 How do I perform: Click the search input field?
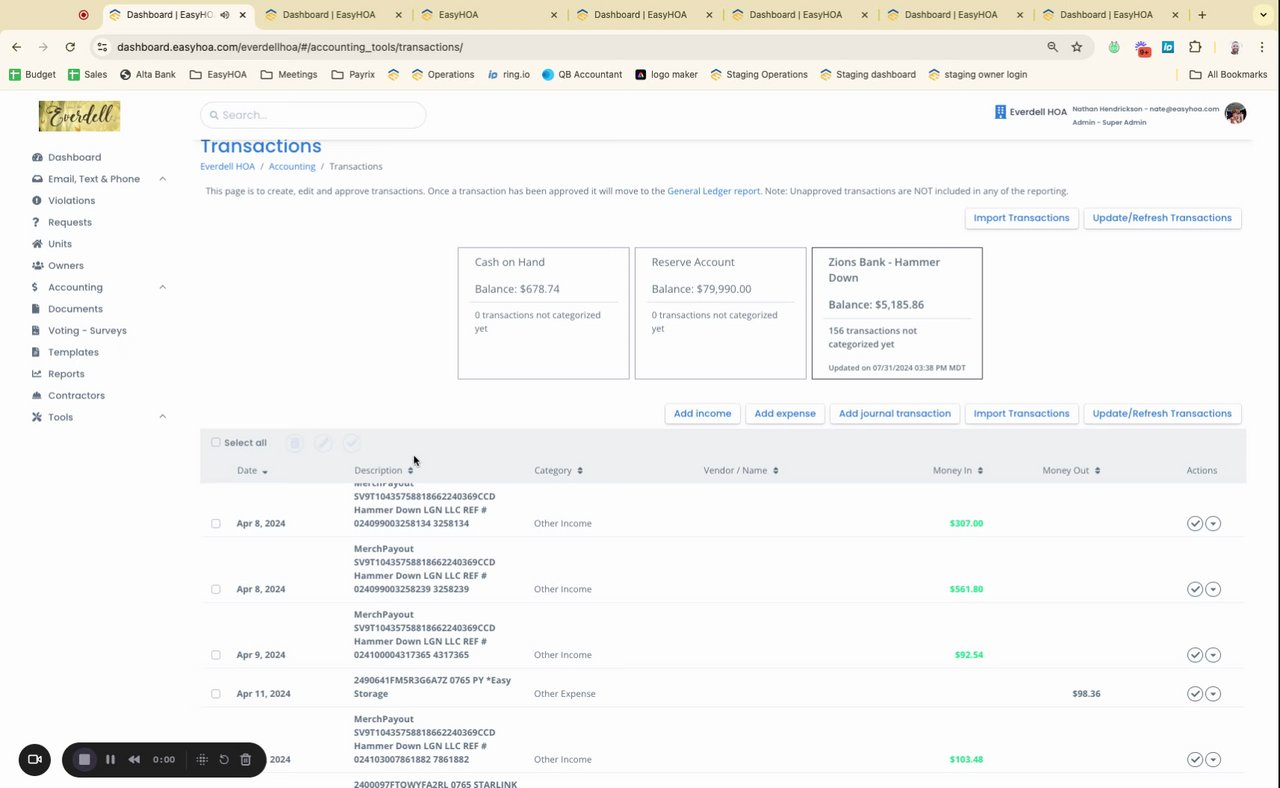click(x=313, y=115)
